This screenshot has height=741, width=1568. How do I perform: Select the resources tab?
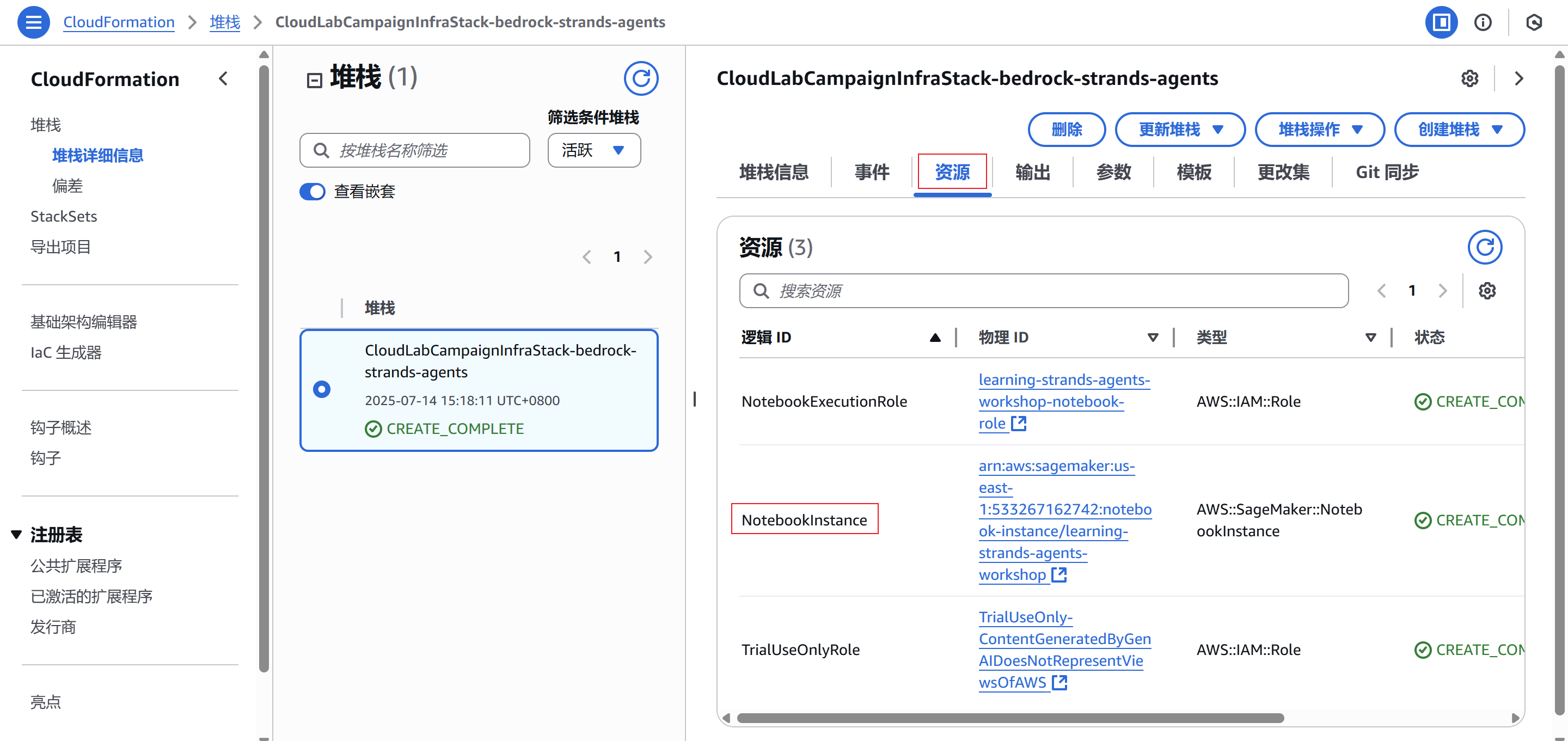952,172
